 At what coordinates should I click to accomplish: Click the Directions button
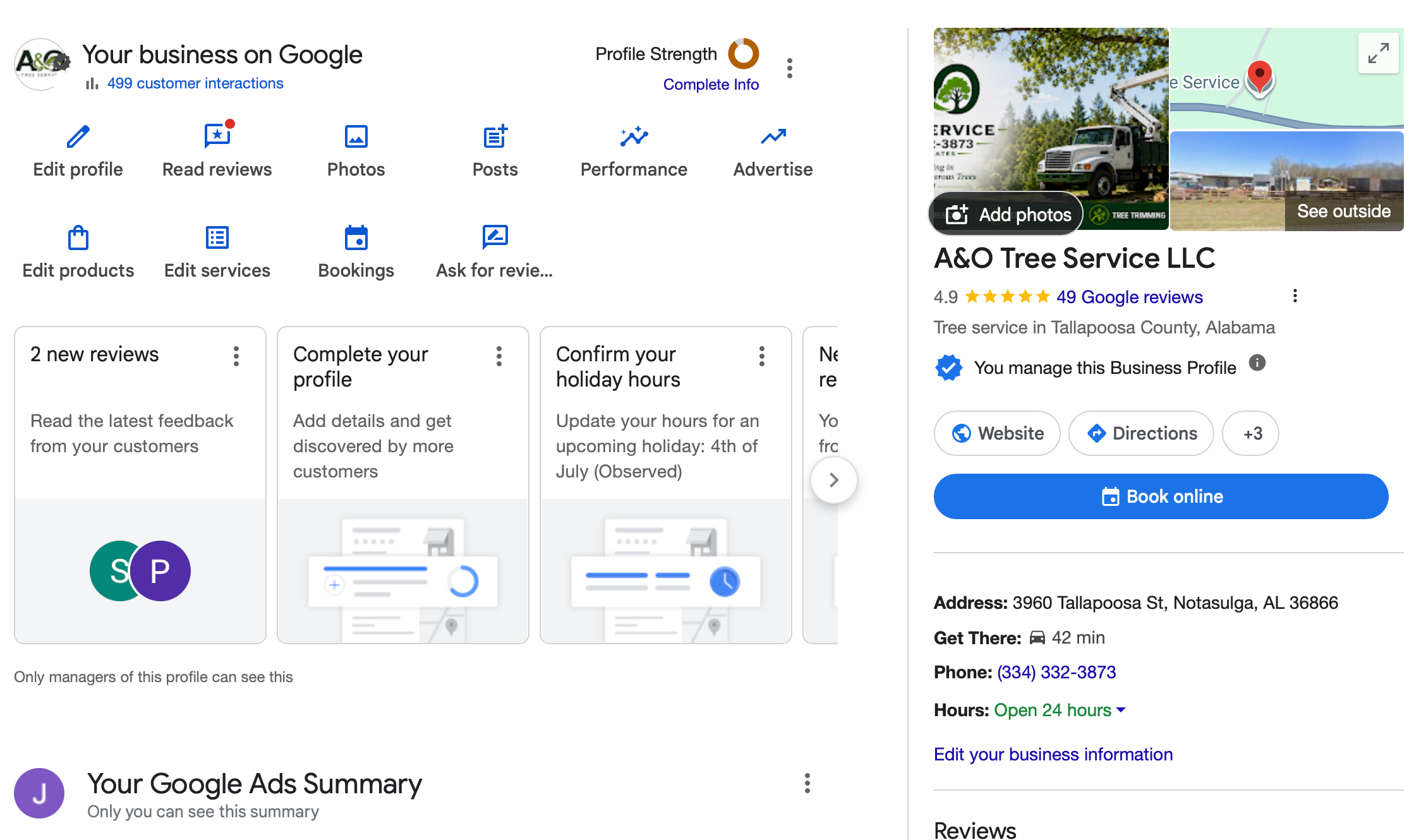[x=1141, y=433]
